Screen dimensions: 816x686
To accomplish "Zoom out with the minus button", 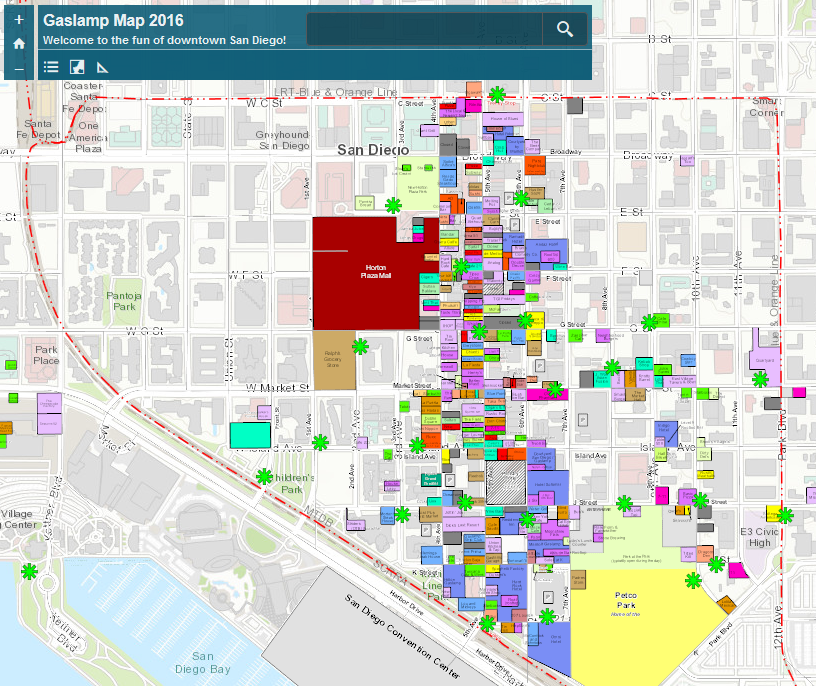I will point(19,69).
